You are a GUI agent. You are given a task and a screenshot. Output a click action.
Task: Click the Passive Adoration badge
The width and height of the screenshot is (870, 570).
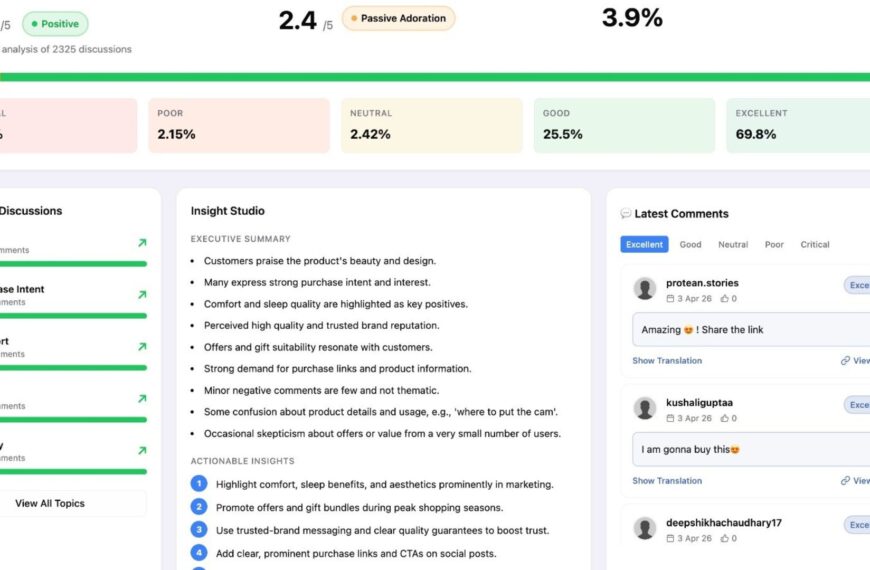398,19
